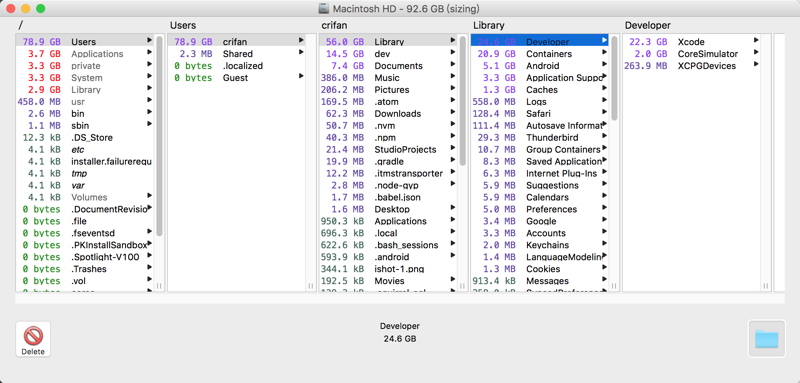Expand the Android folder arrow in Library column

[605, 64]
